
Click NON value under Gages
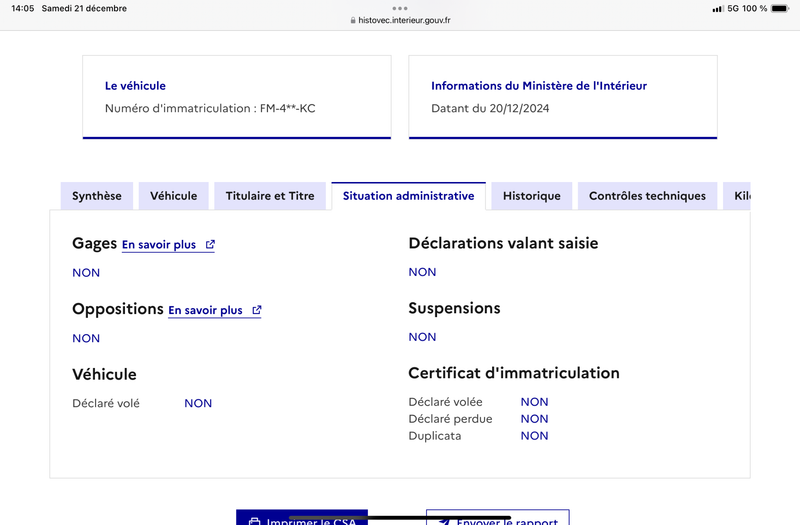pyautogui.click(x=86, y=272)
